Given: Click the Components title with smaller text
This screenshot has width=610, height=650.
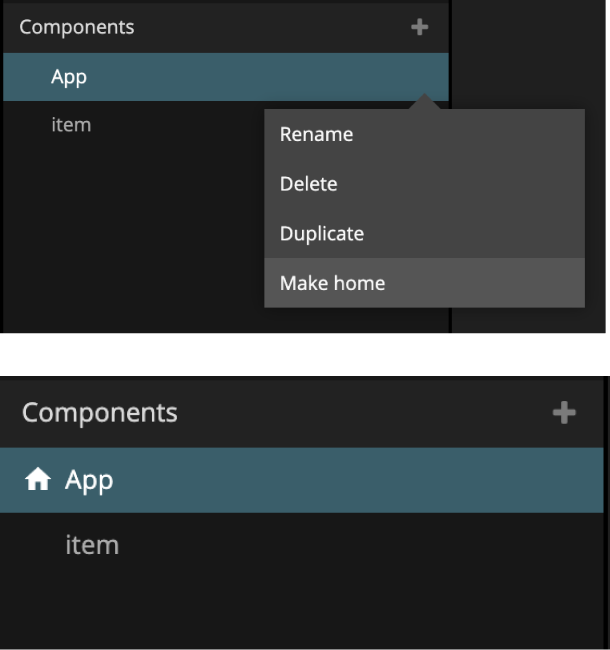Looking at the screenshot, I should coord(76,27).
